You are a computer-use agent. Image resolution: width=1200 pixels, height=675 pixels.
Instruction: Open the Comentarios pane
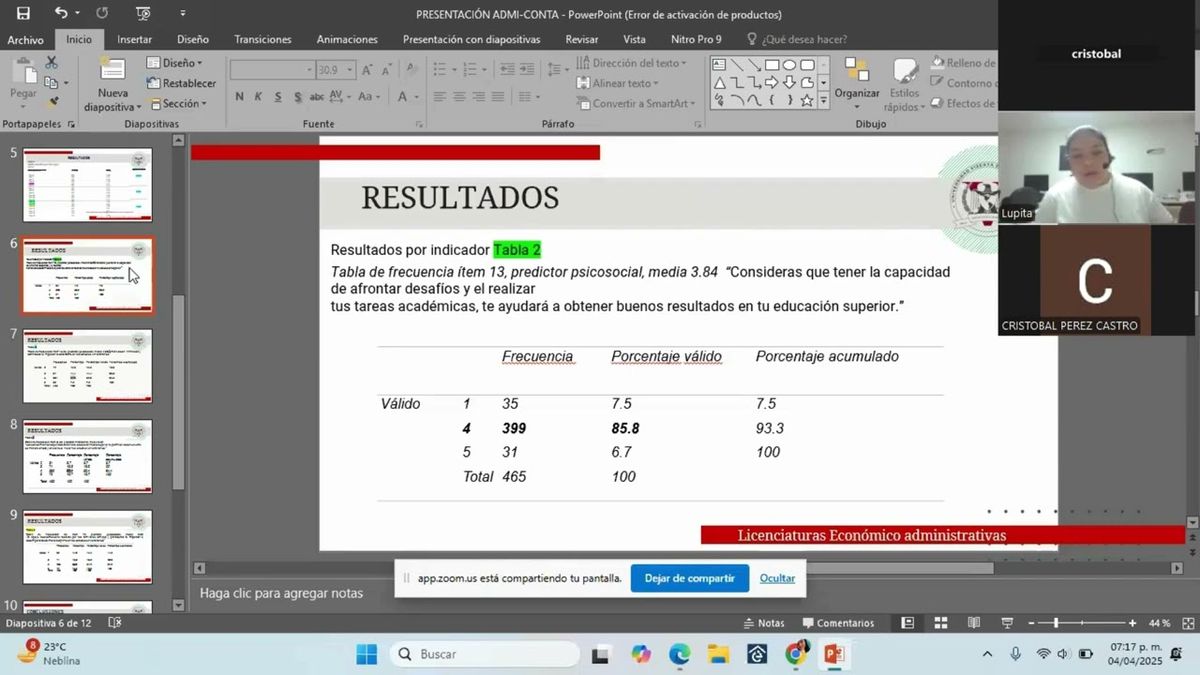point(838,623)
